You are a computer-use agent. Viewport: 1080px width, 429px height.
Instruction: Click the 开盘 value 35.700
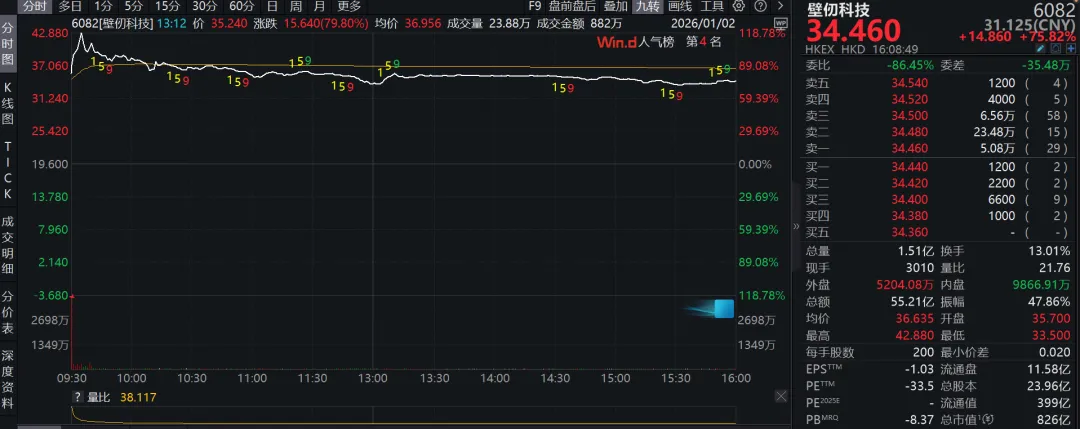coord(1053,319)
